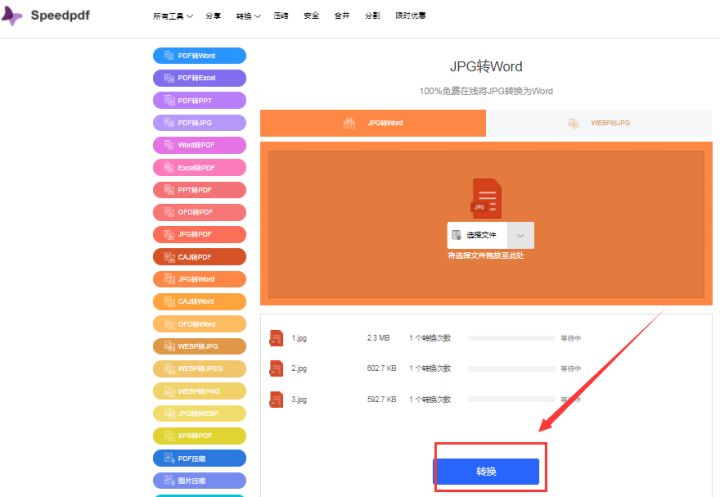
Task: Click the 等待中 status of 2.jpg
Action: click(x=571, y=368)
